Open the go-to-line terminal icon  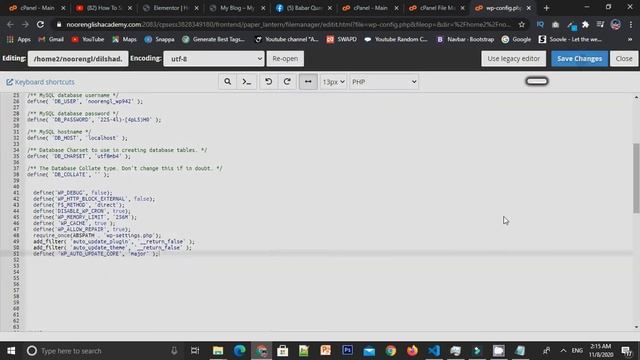[x=247, y=82]
